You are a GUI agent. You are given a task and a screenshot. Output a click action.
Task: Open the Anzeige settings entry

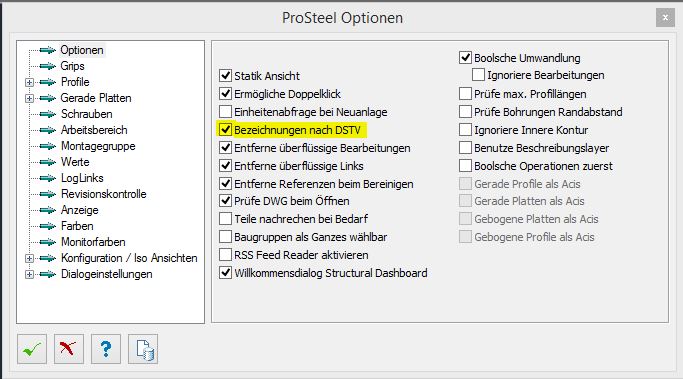(x=80, y=210)
